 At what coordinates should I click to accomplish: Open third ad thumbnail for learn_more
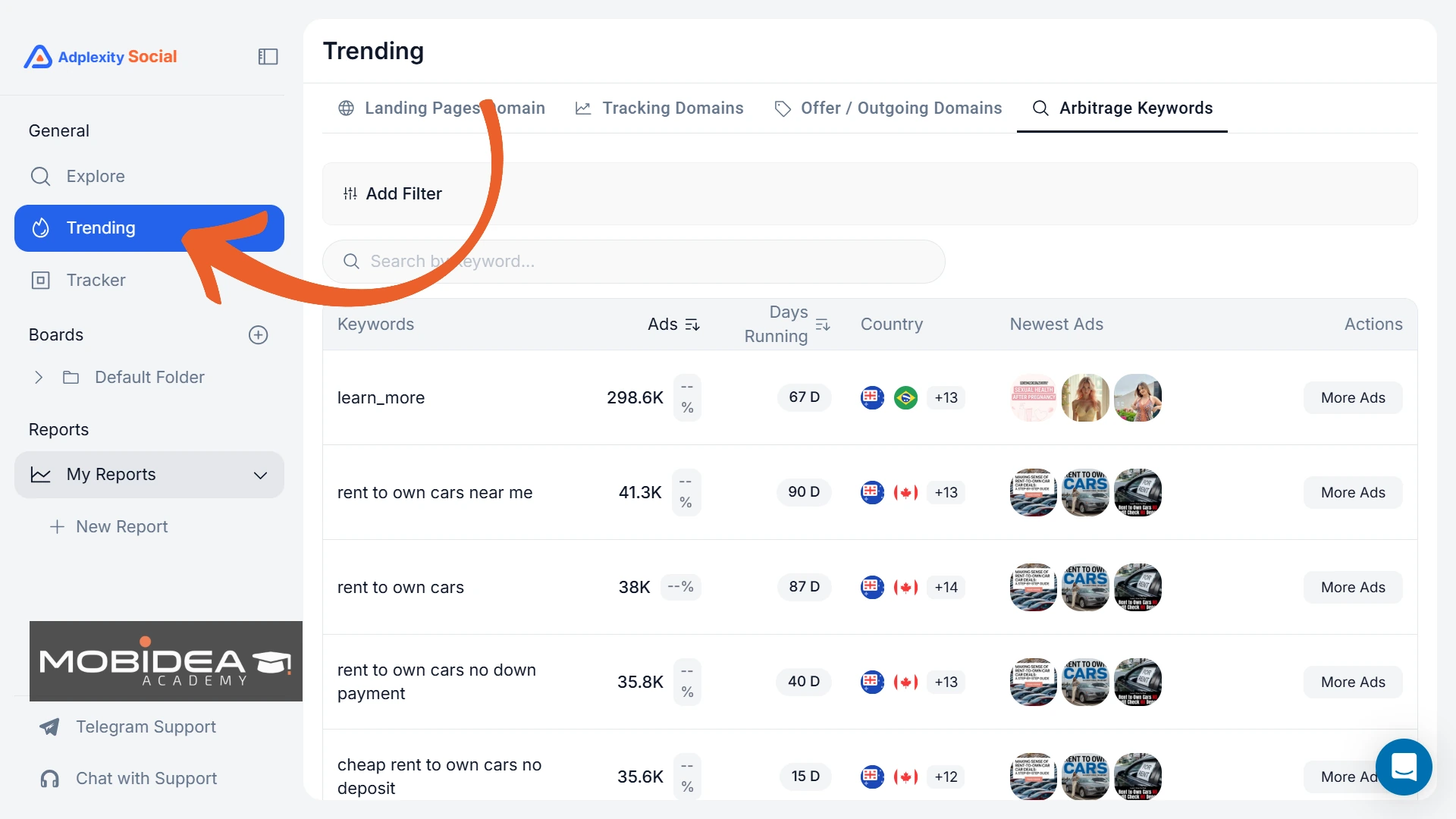point(1138,397)
